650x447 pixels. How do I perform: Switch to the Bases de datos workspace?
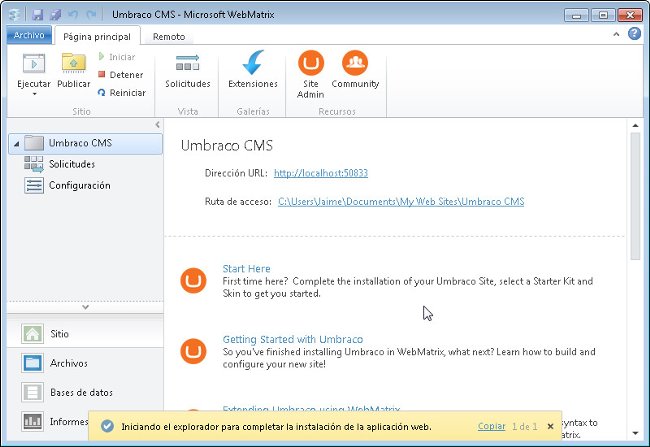click(x=85, y=392)
